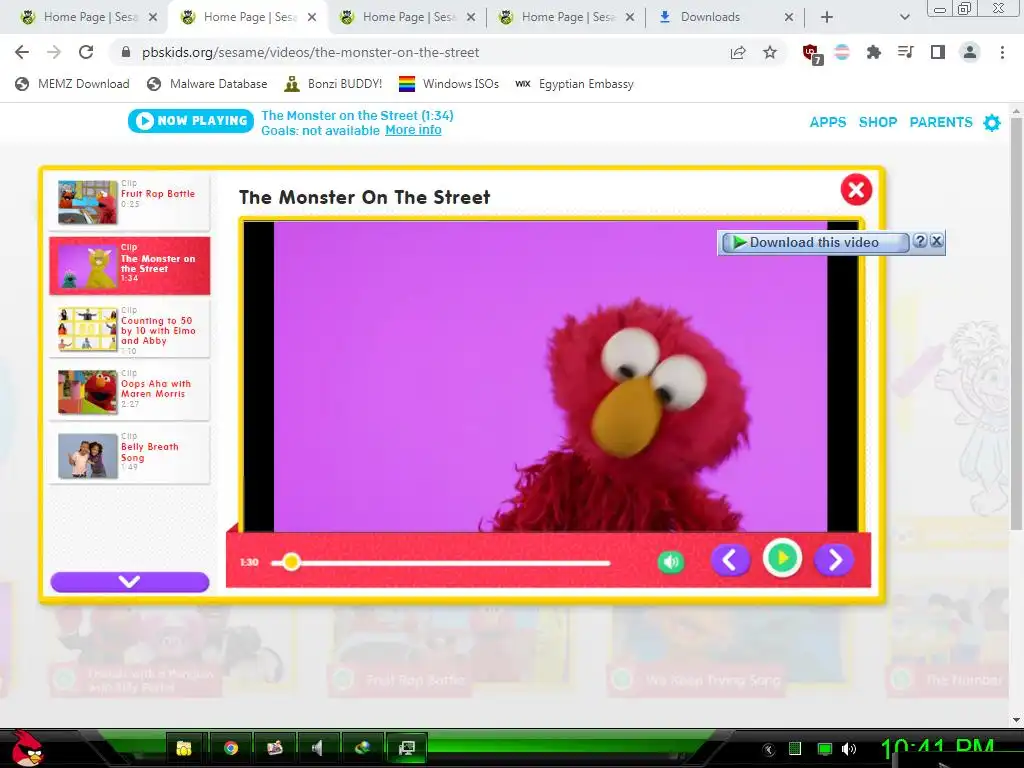The width and height of the screenshot is (1024, 768).
Task: Select the Belly Breath Song clip
Action: (129, 455)
